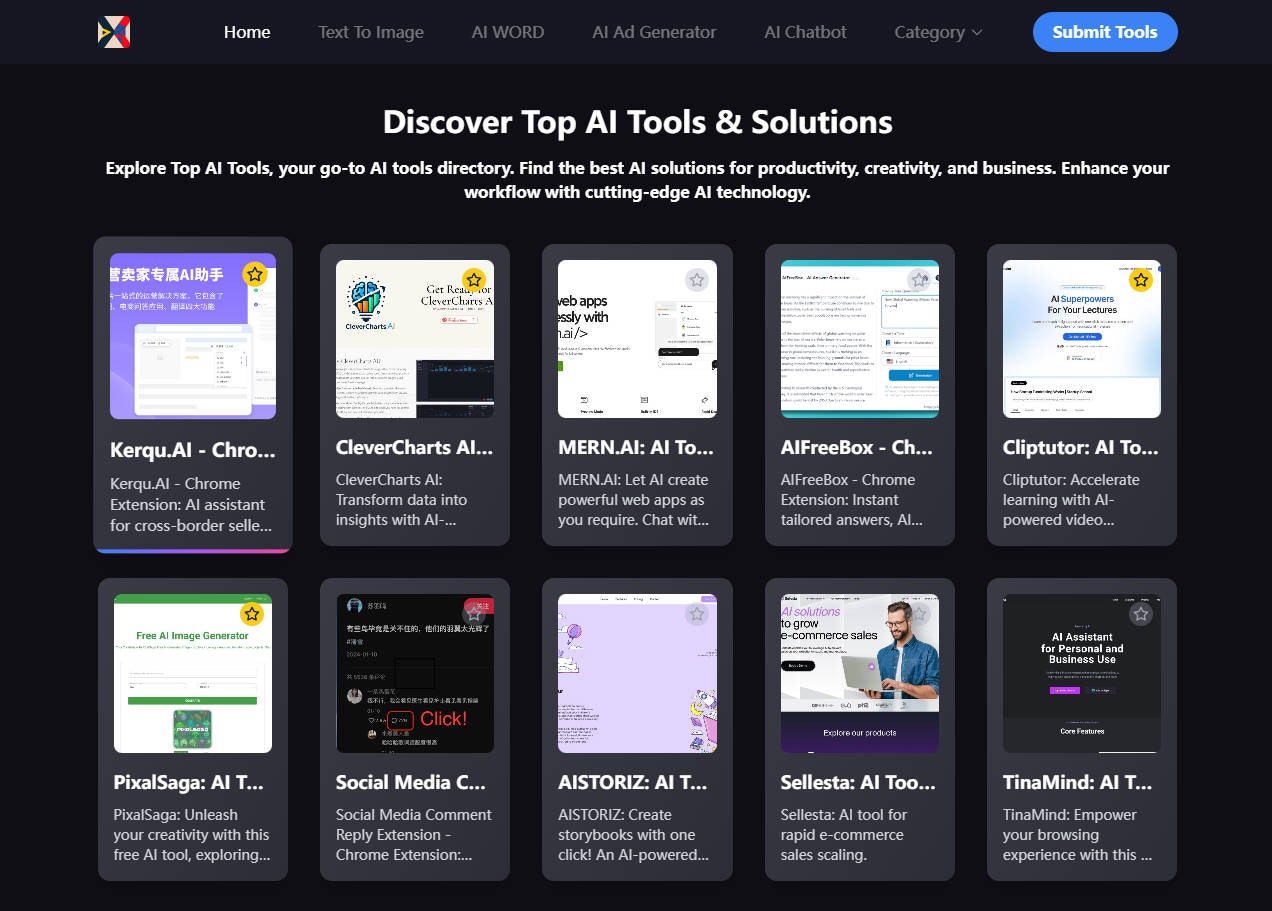Expand the Category dropdown menu
Viewport: 1272px width, 911px height.
[x=938, y=32]
